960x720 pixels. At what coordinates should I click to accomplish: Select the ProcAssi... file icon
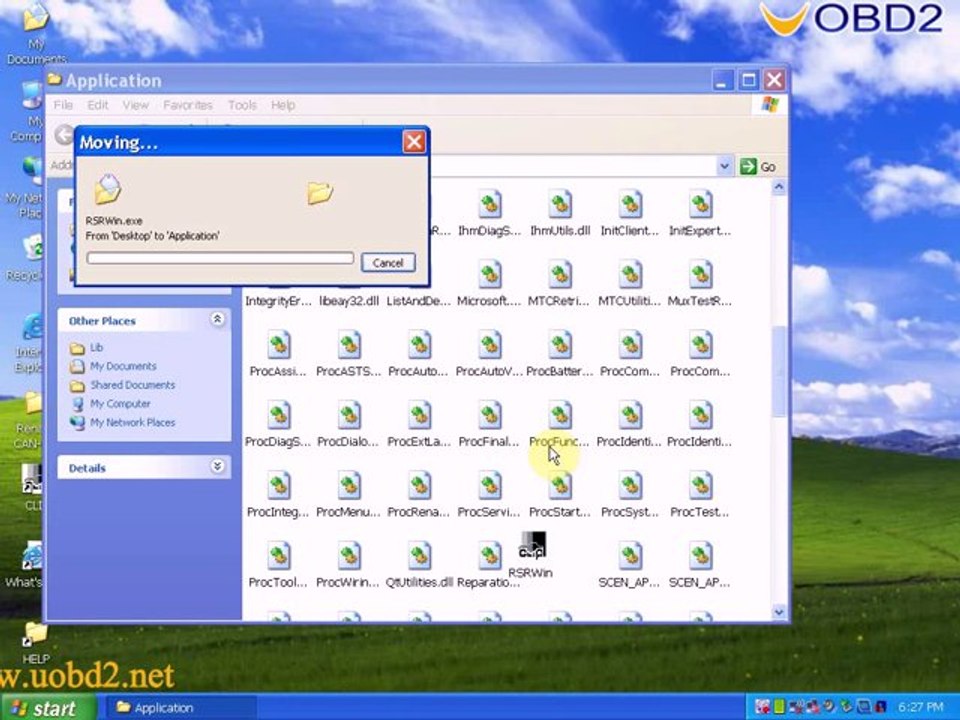[x=279, y=345]
